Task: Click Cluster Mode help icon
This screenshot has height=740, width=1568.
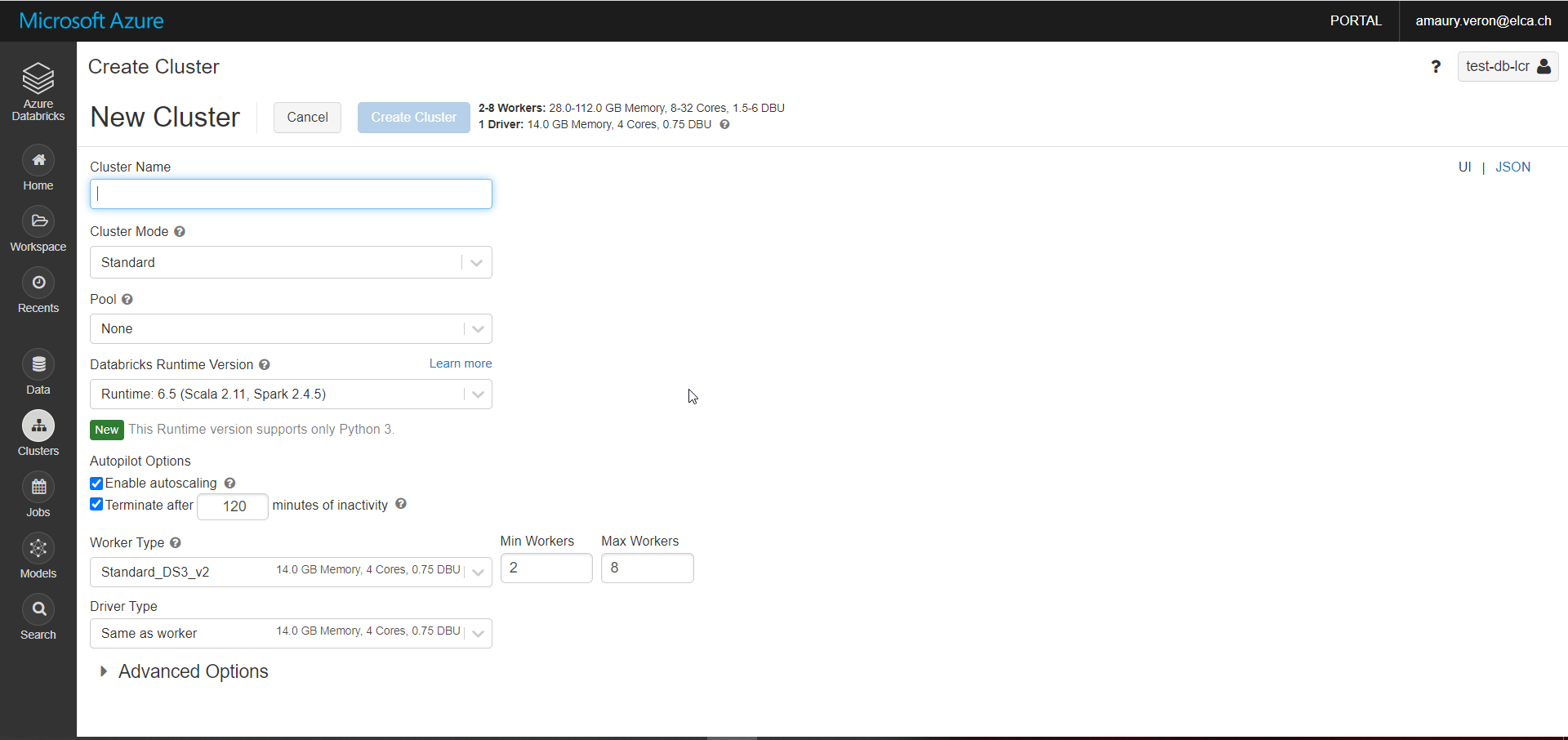Action: (180, 231)
